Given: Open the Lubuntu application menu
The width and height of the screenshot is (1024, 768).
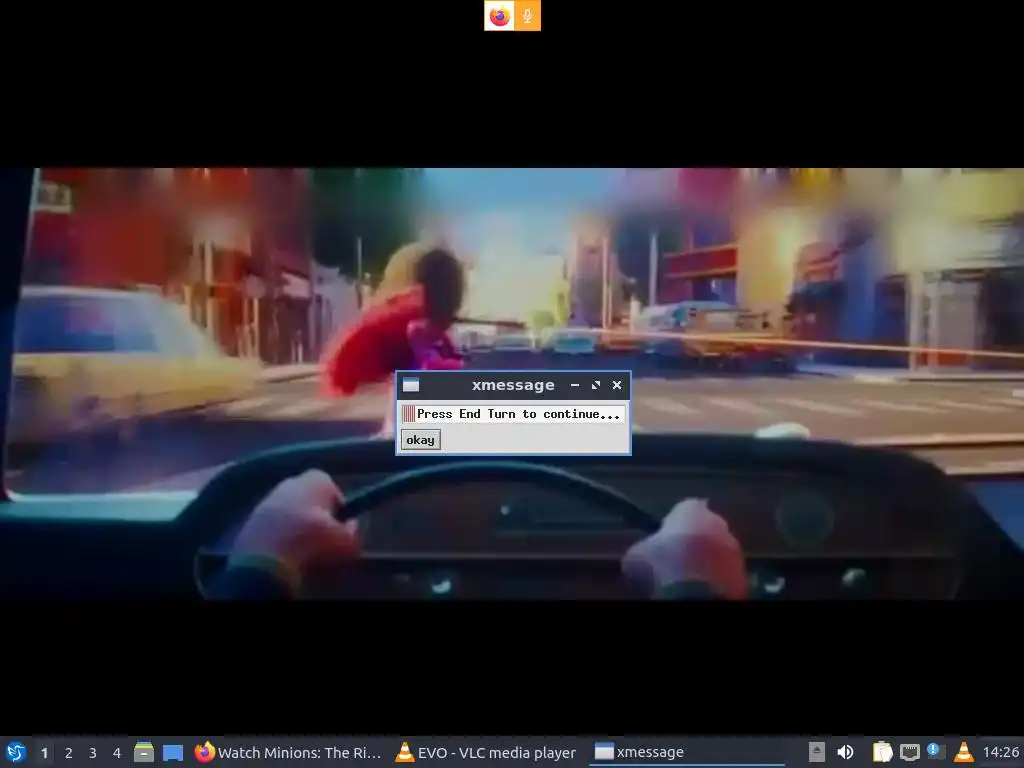Looking at the screenshot, I should pyautogui.click(x=16, y=752).
